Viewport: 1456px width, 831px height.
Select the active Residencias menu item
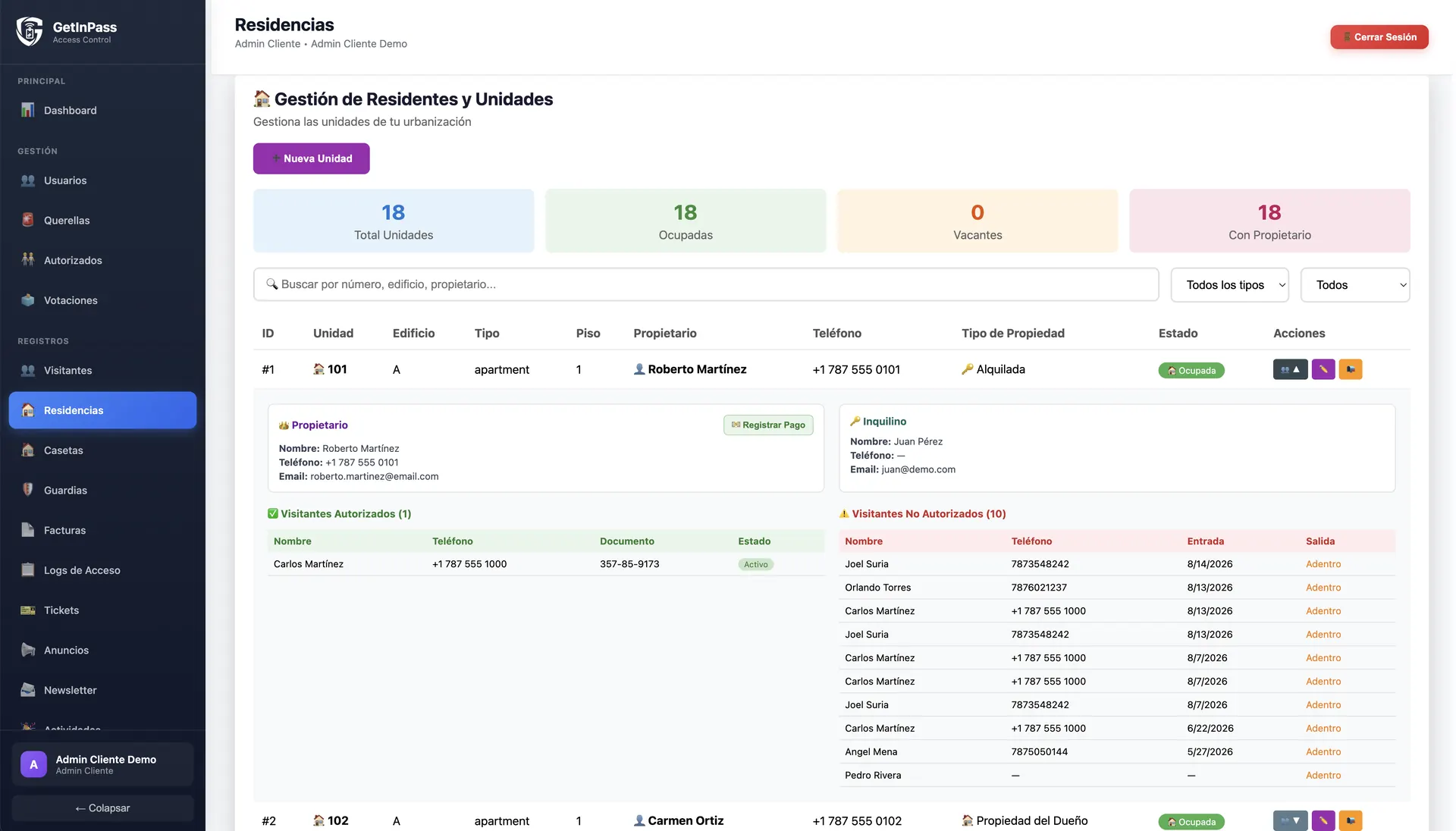pos(102,410)
